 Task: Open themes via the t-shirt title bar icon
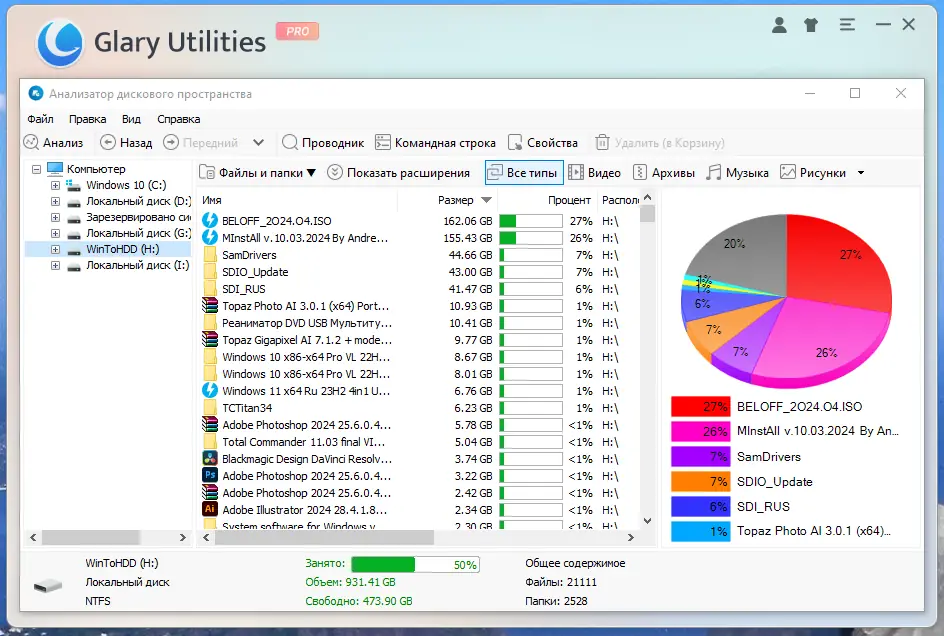[811, 24]
